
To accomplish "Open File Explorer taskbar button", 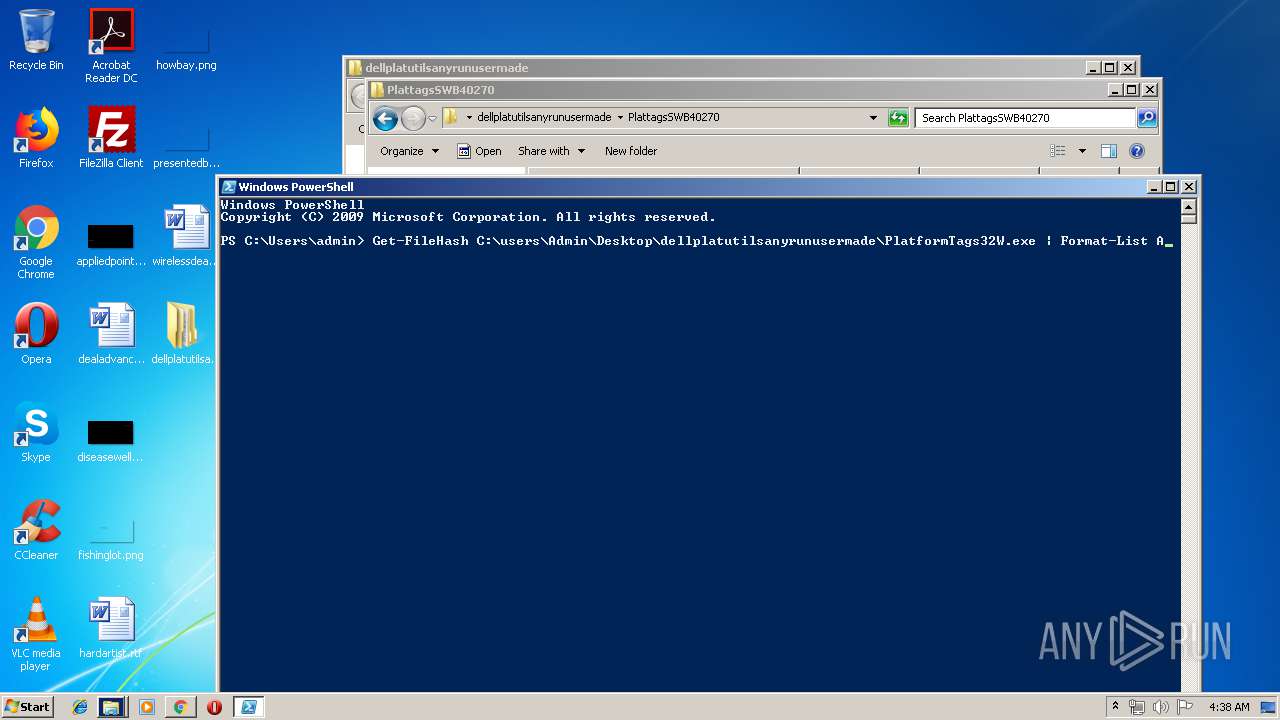I will pos(111,707).
